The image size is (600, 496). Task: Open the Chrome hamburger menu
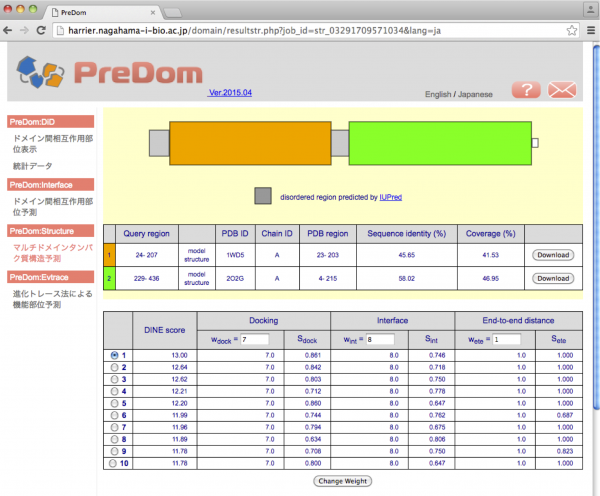[587, 31]
